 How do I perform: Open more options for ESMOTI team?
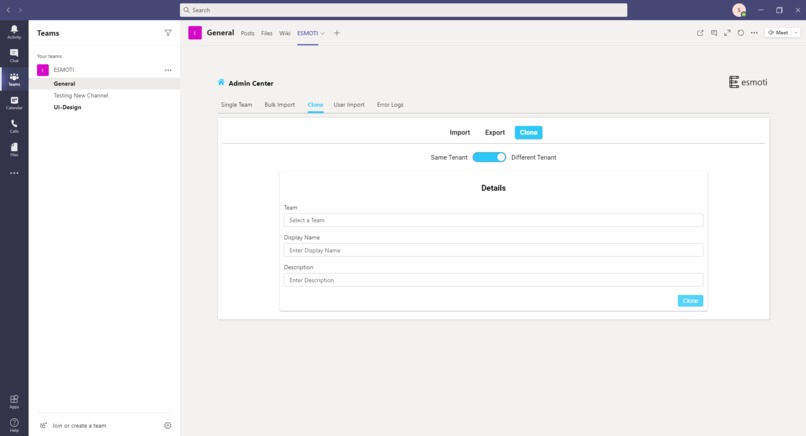[x=168, y=70]
